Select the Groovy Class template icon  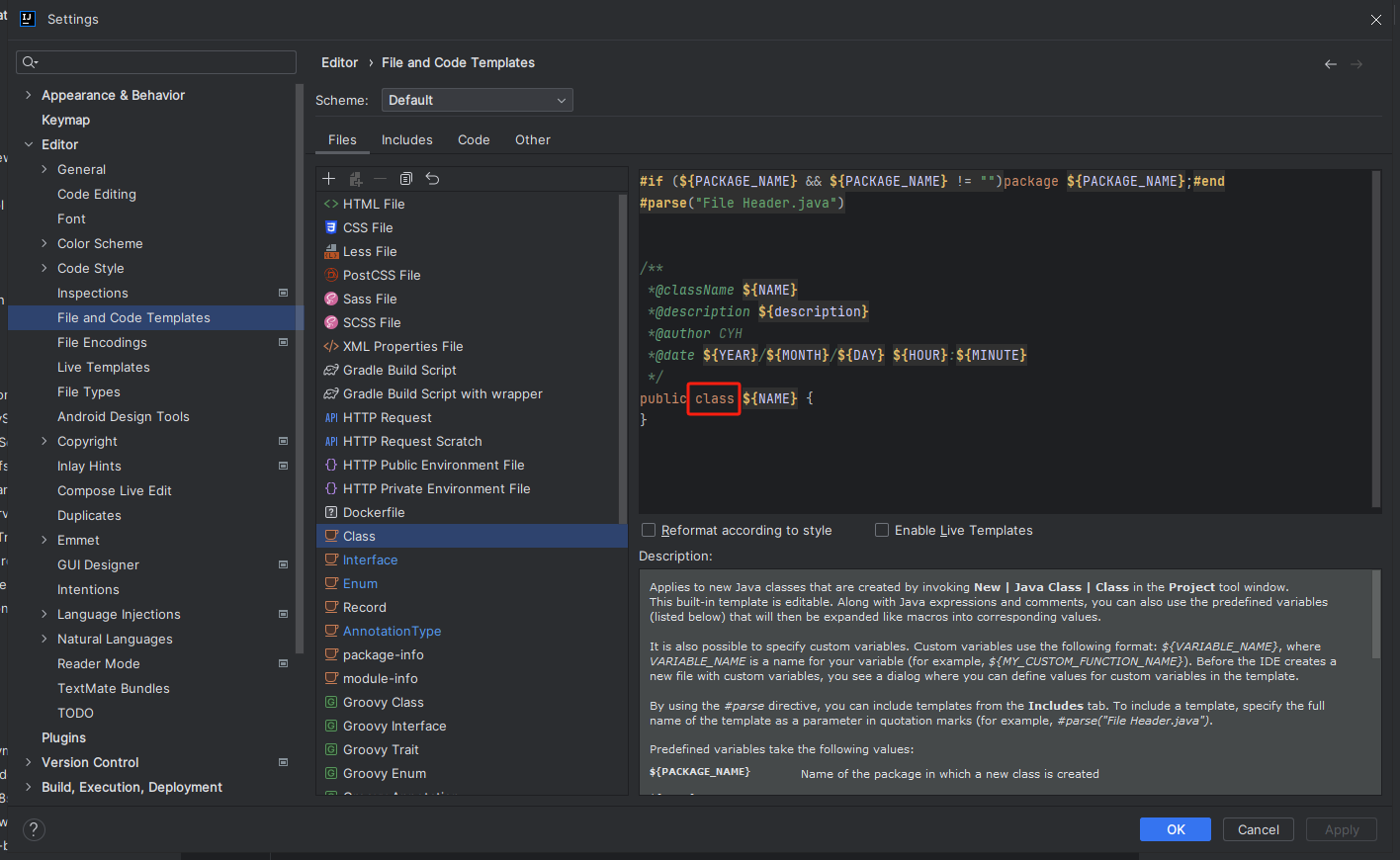click(x=331, y=702)
